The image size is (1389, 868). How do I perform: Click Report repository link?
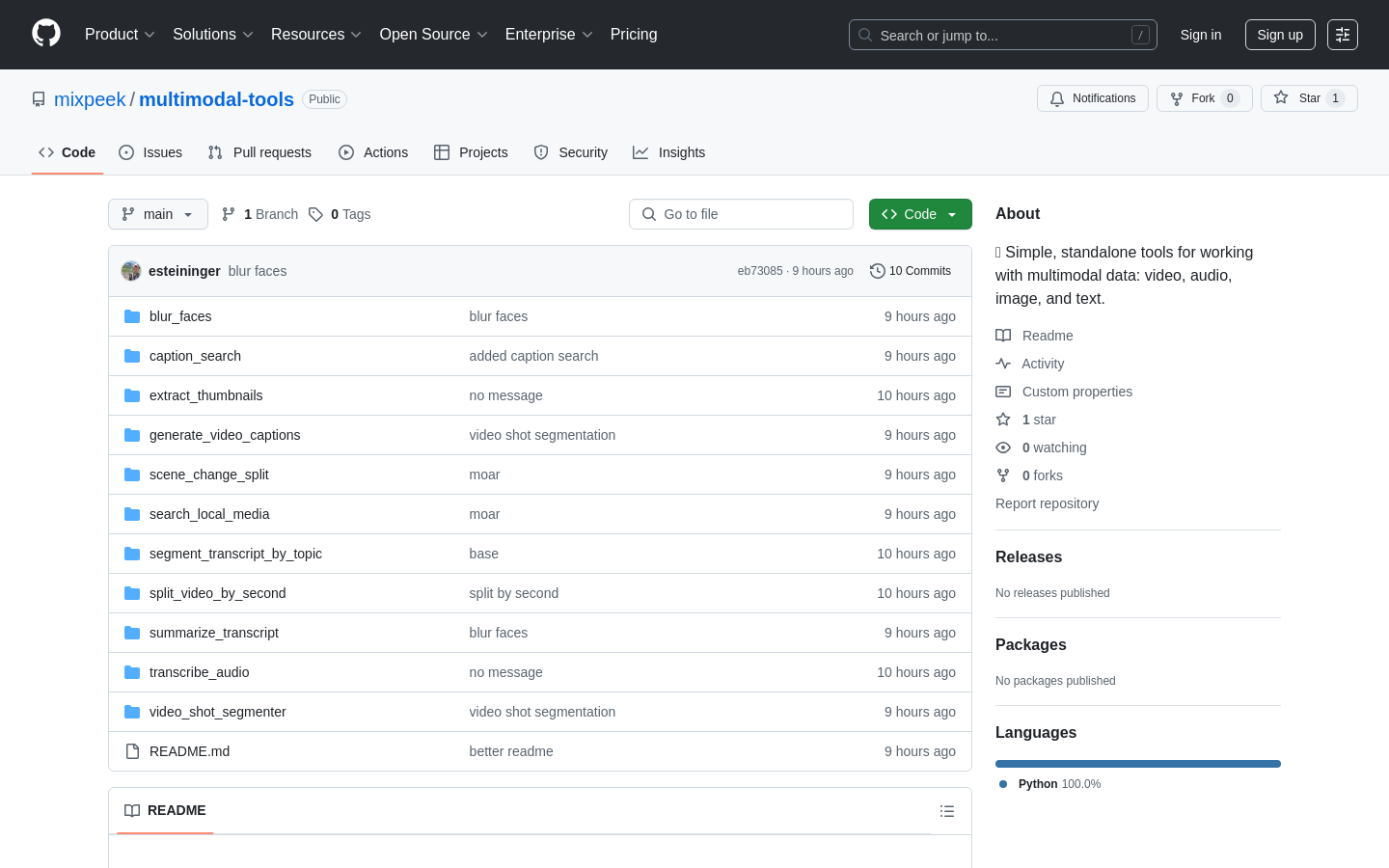tap(1047, 503)
